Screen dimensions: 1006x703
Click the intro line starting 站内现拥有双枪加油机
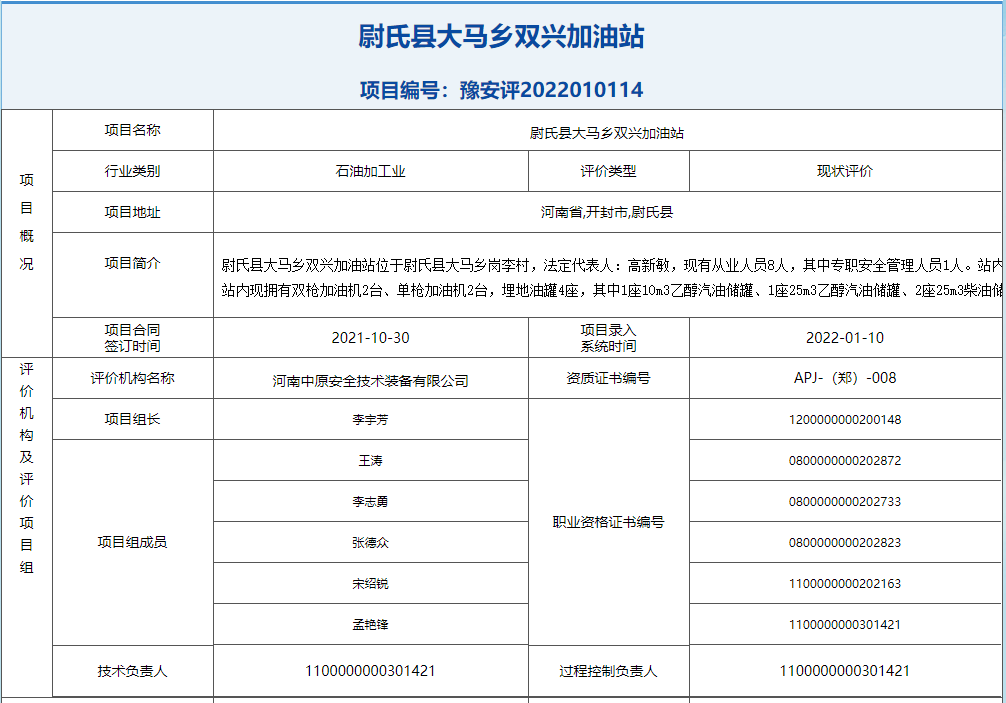(x=612, y=291)
